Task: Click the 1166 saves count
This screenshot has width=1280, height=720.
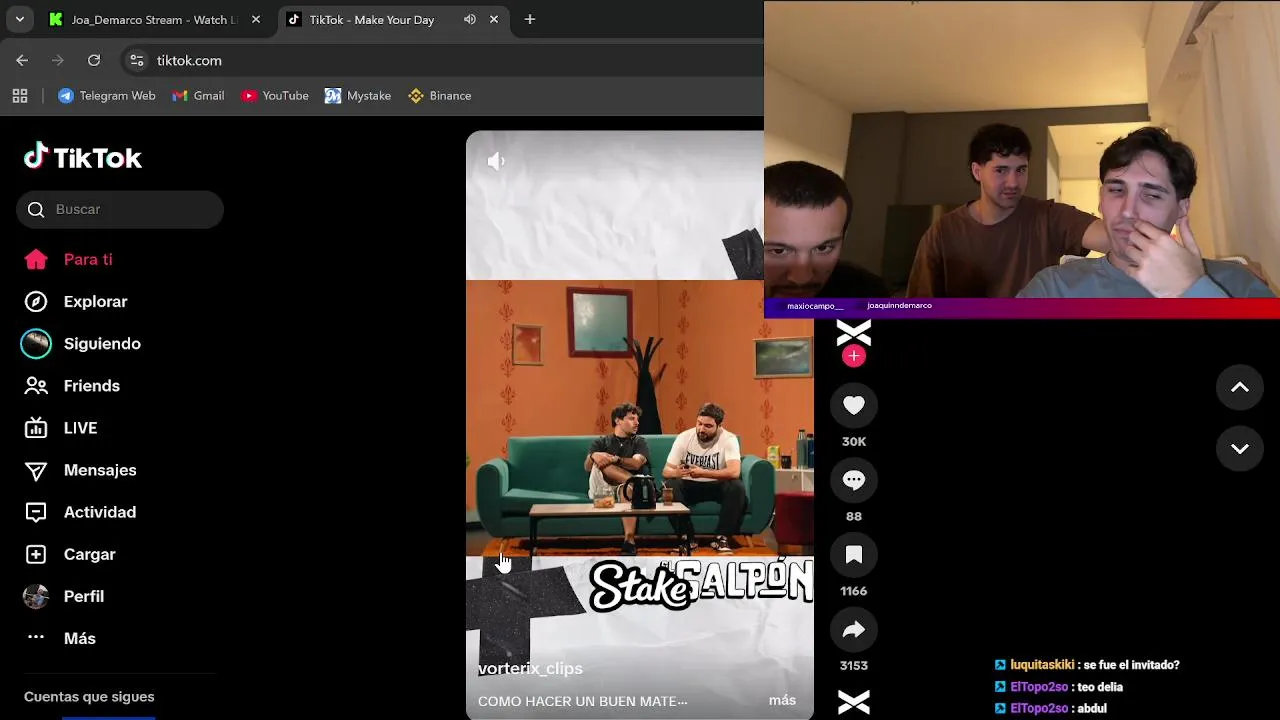Action: pos(854,591)
